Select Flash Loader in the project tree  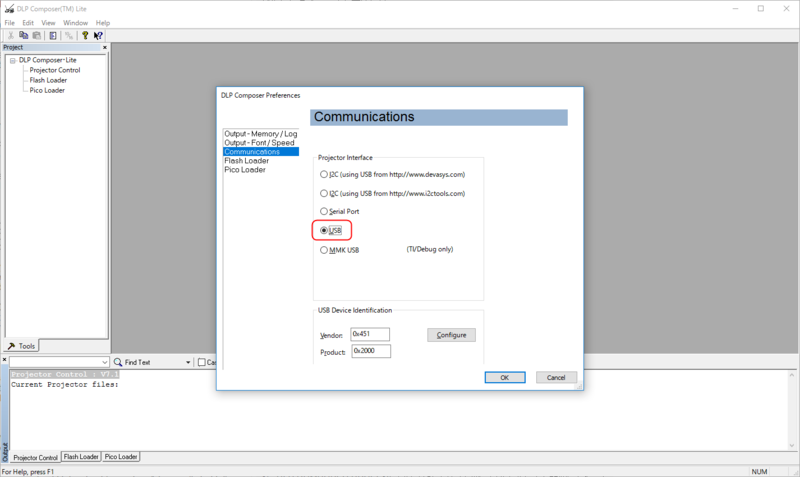[48, 80]
